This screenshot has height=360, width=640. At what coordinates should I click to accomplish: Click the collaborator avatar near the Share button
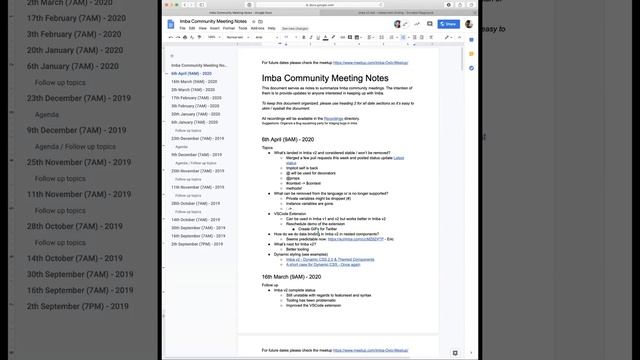point(398,24)
